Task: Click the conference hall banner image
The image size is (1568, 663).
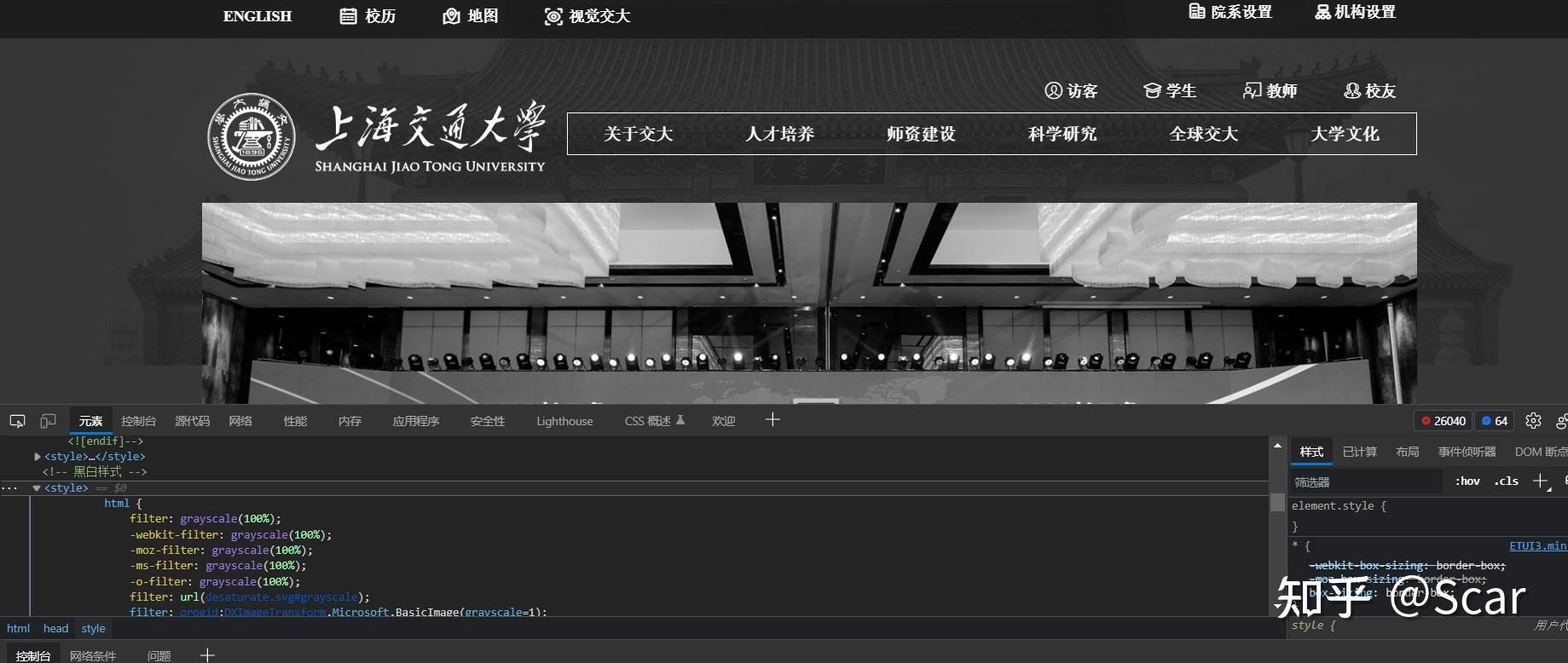Action: [x=809, y=303]
